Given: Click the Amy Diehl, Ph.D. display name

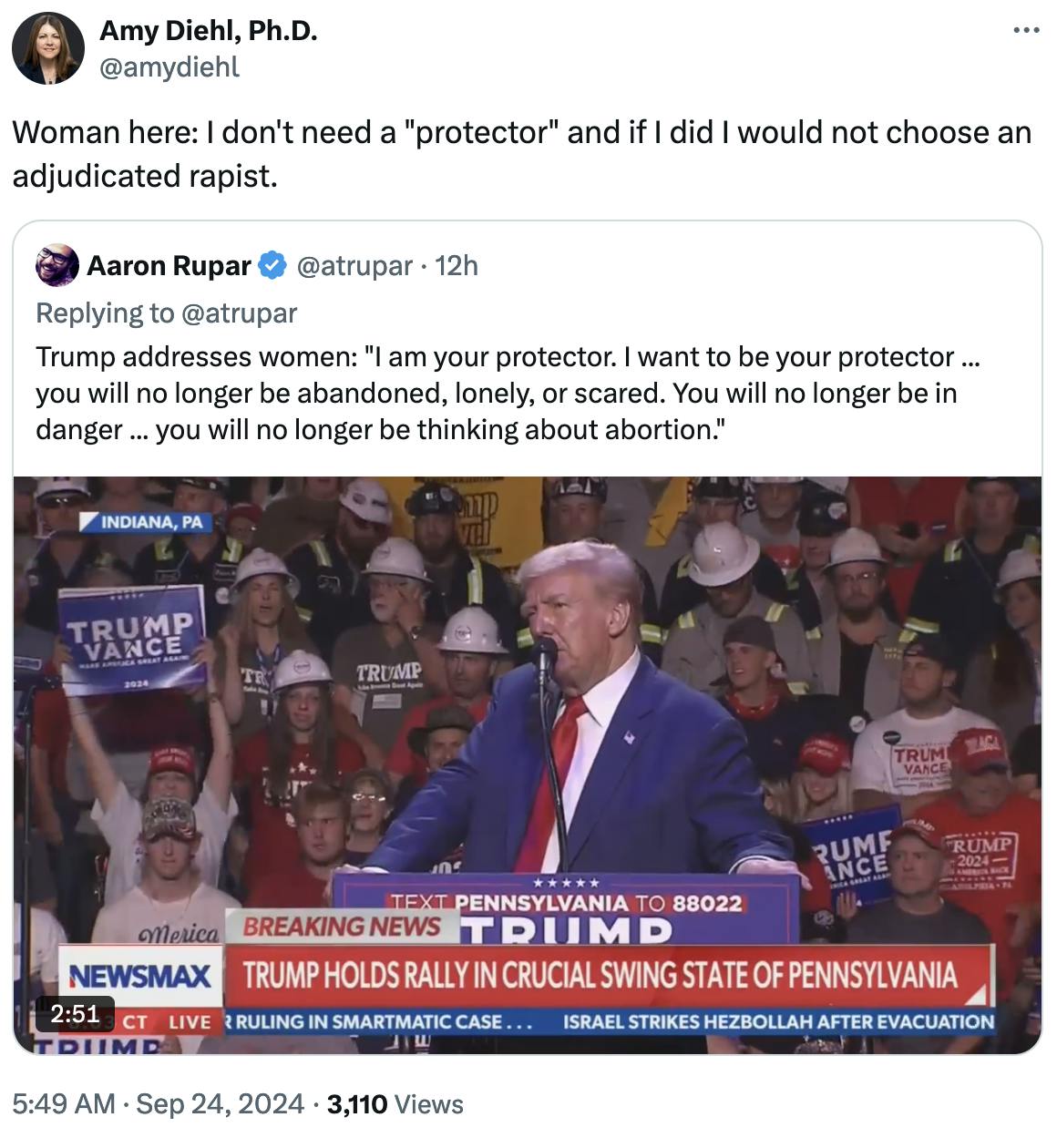Looking at the screenshot, I should click(208, 31).
